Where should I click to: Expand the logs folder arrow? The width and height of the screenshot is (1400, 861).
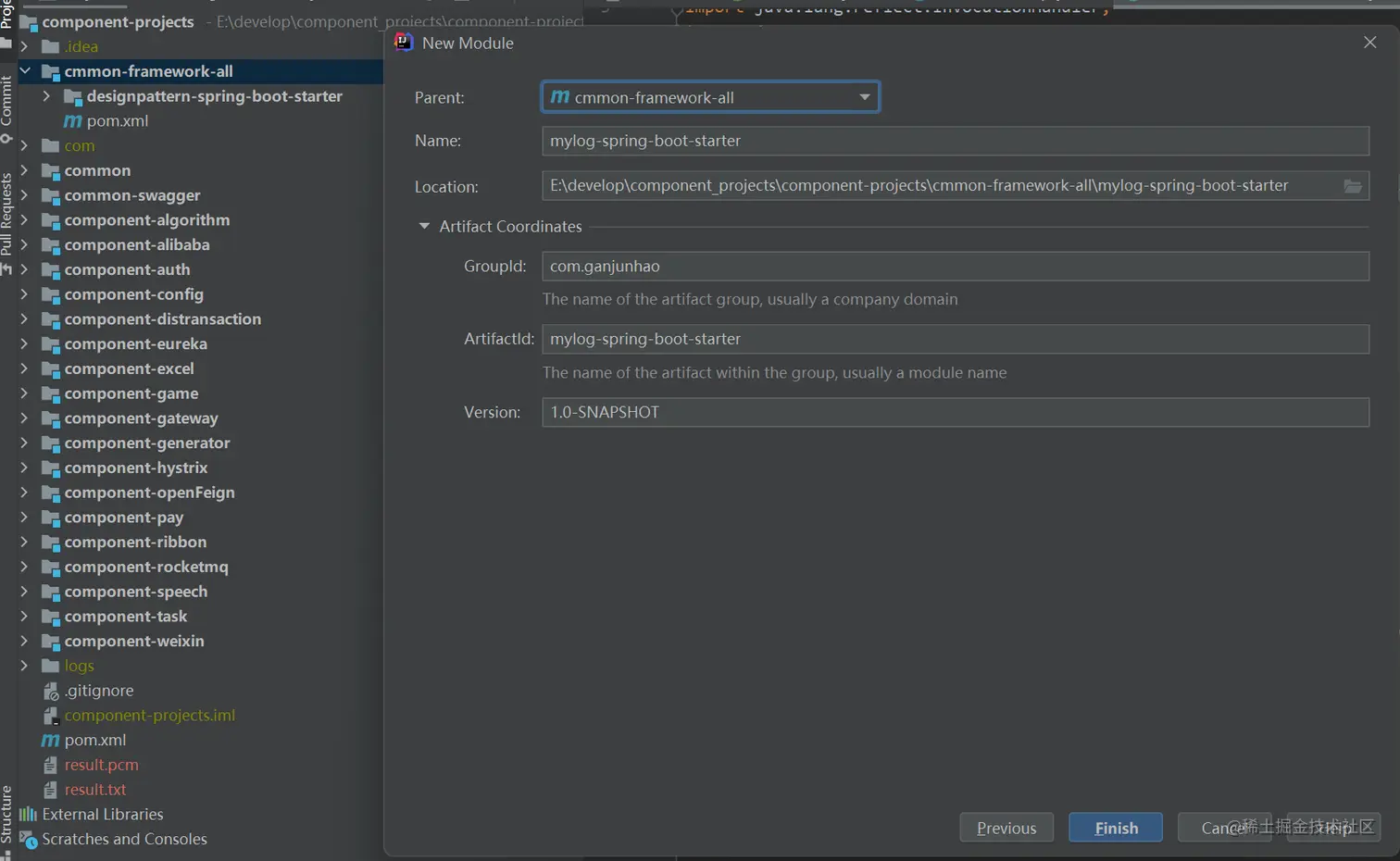(x=24, y=667)
